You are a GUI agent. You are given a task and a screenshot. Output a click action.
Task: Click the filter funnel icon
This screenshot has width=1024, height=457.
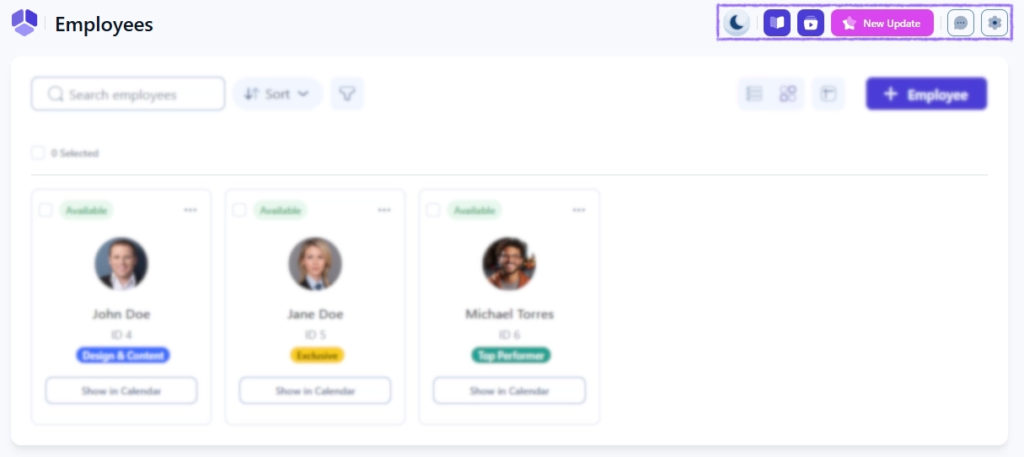(347, 94)
